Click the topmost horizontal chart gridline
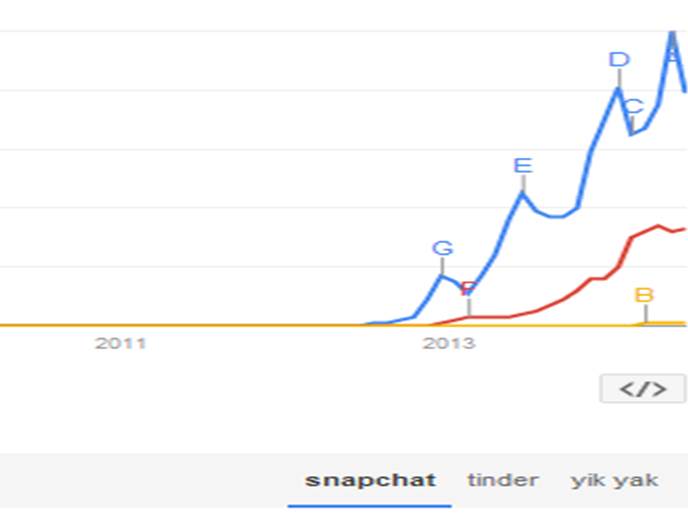The height and width of the screenshot is (518, 688). tap(300, 31)
